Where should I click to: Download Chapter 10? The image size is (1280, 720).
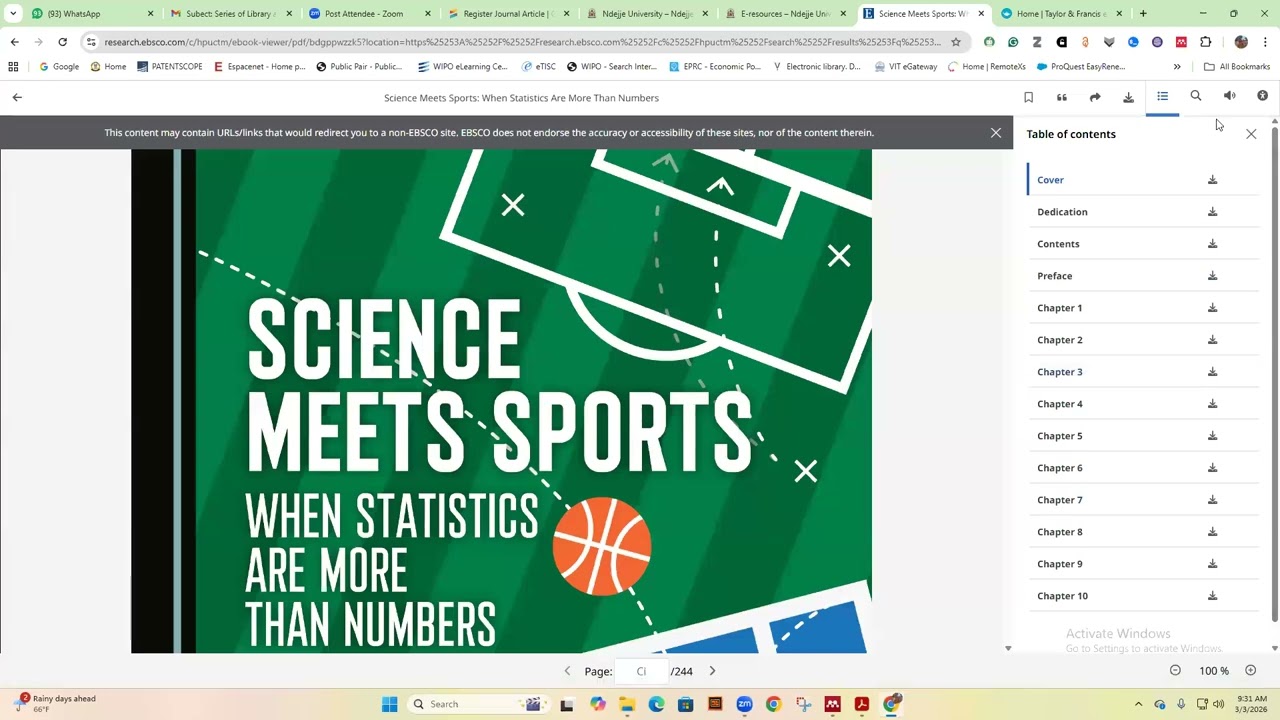[x=1212, y=596]
